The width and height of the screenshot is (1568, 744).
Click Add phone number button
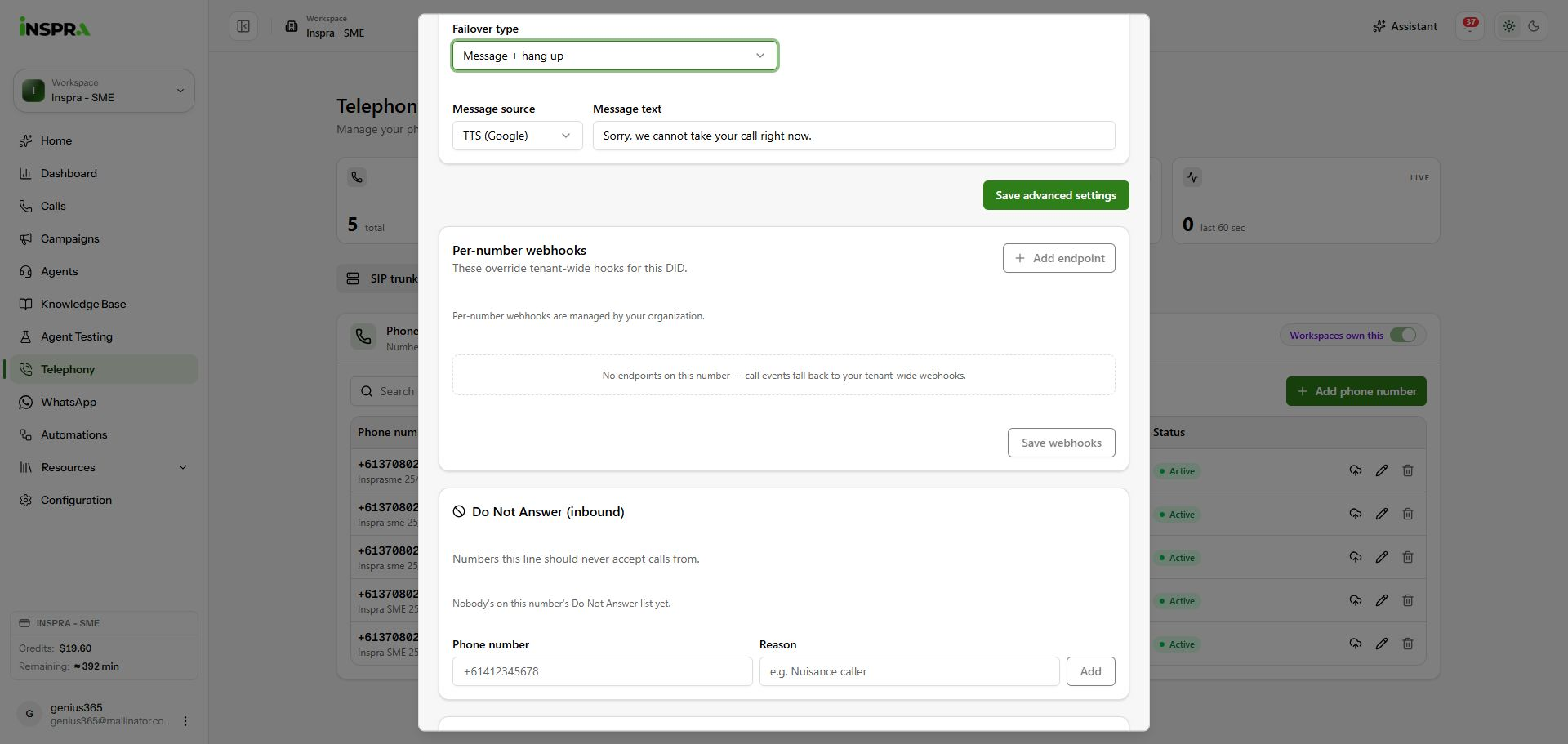pos(1356,391)
